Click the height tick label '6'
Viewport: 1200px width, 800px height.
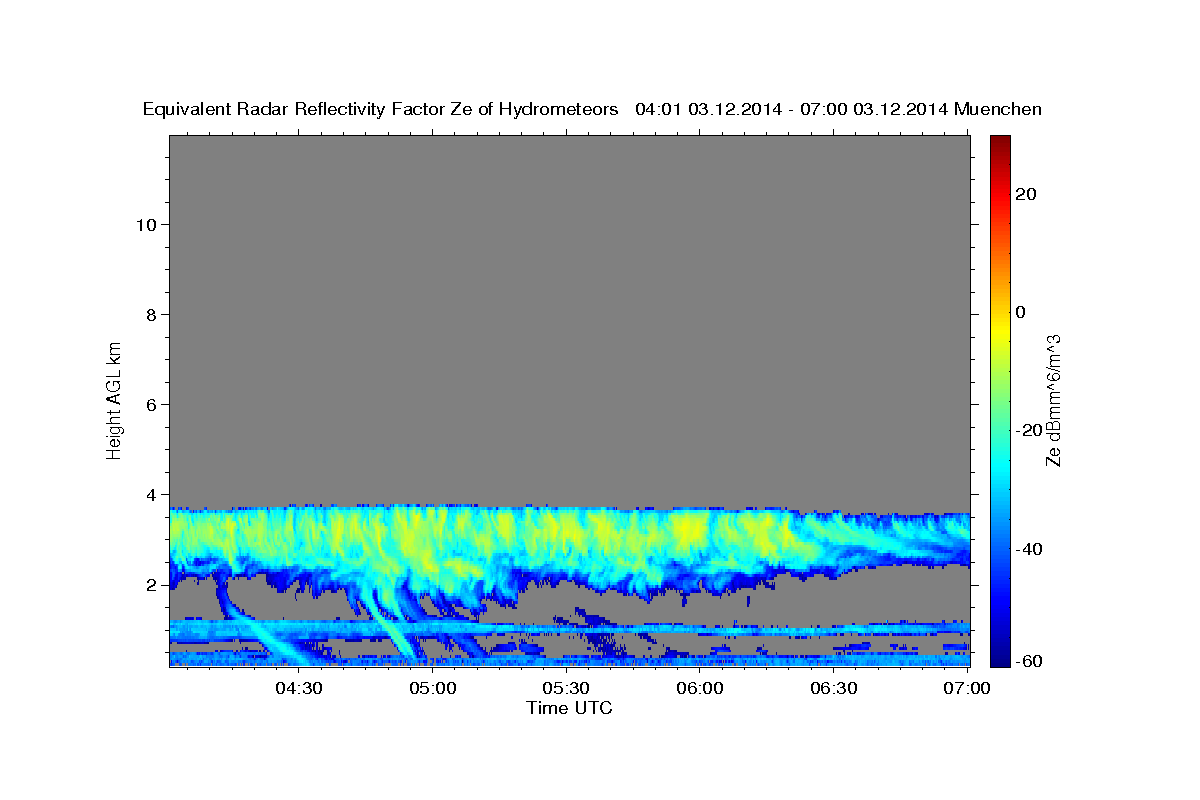(x=152, y=404)
